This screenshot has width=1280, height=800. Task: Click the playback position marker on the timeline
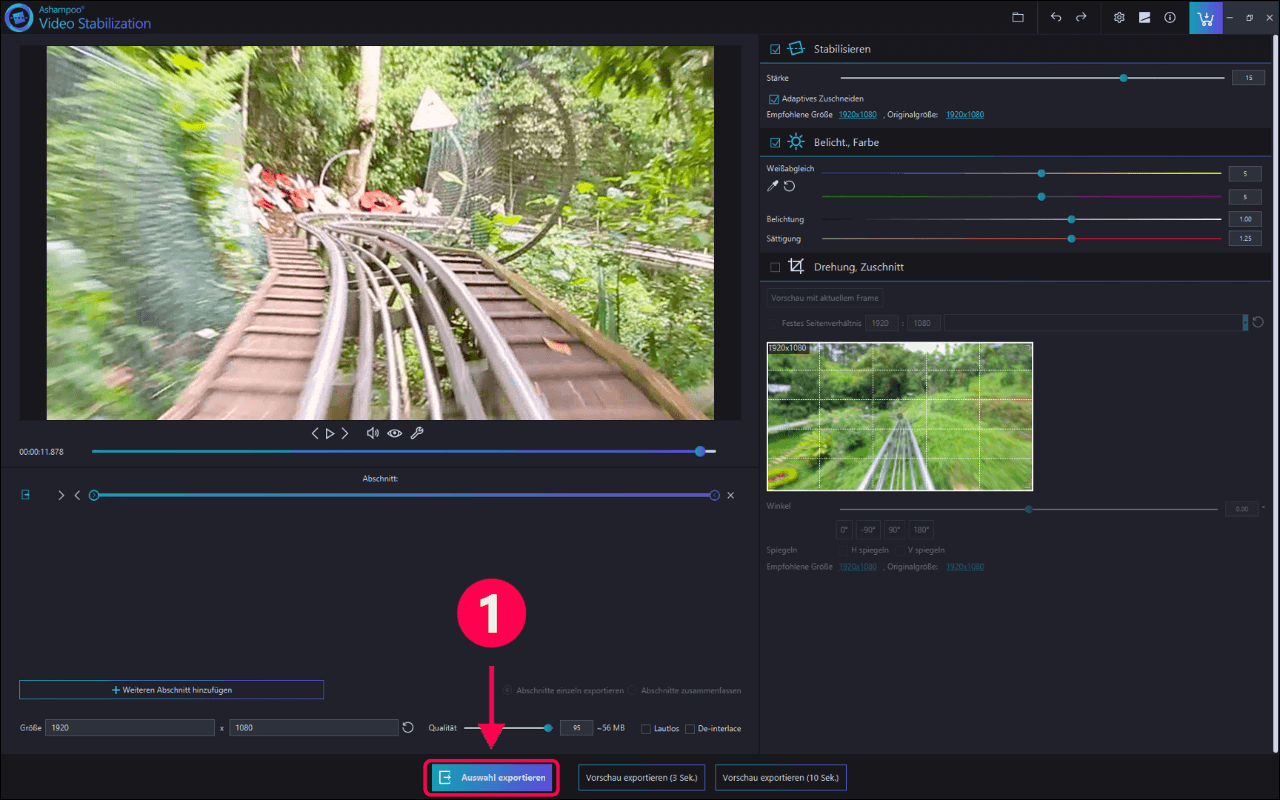pos(700,452)
